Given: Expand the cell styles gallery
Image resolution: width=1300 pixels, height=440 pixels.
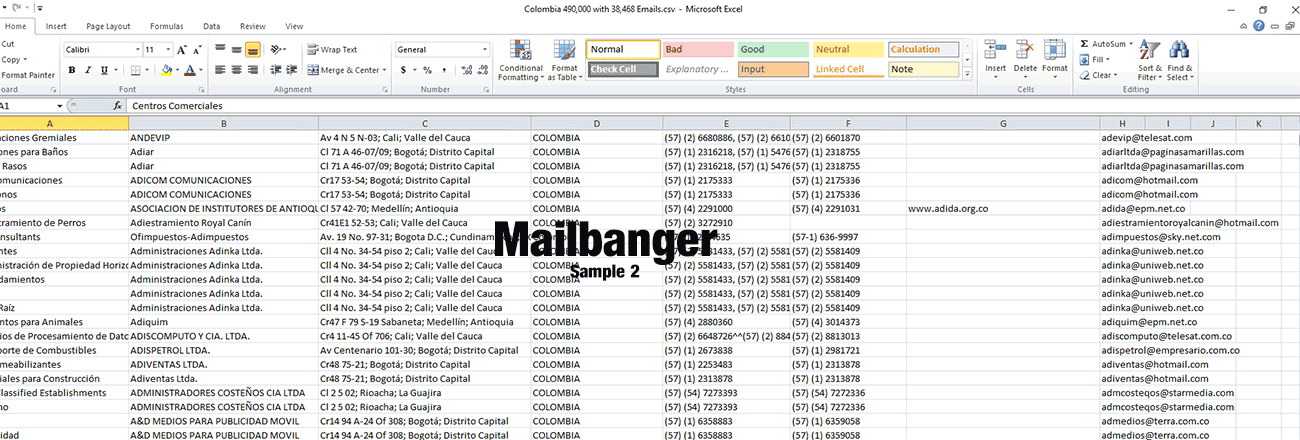Looking at the screenshot, I should click(x=967, y=74).
